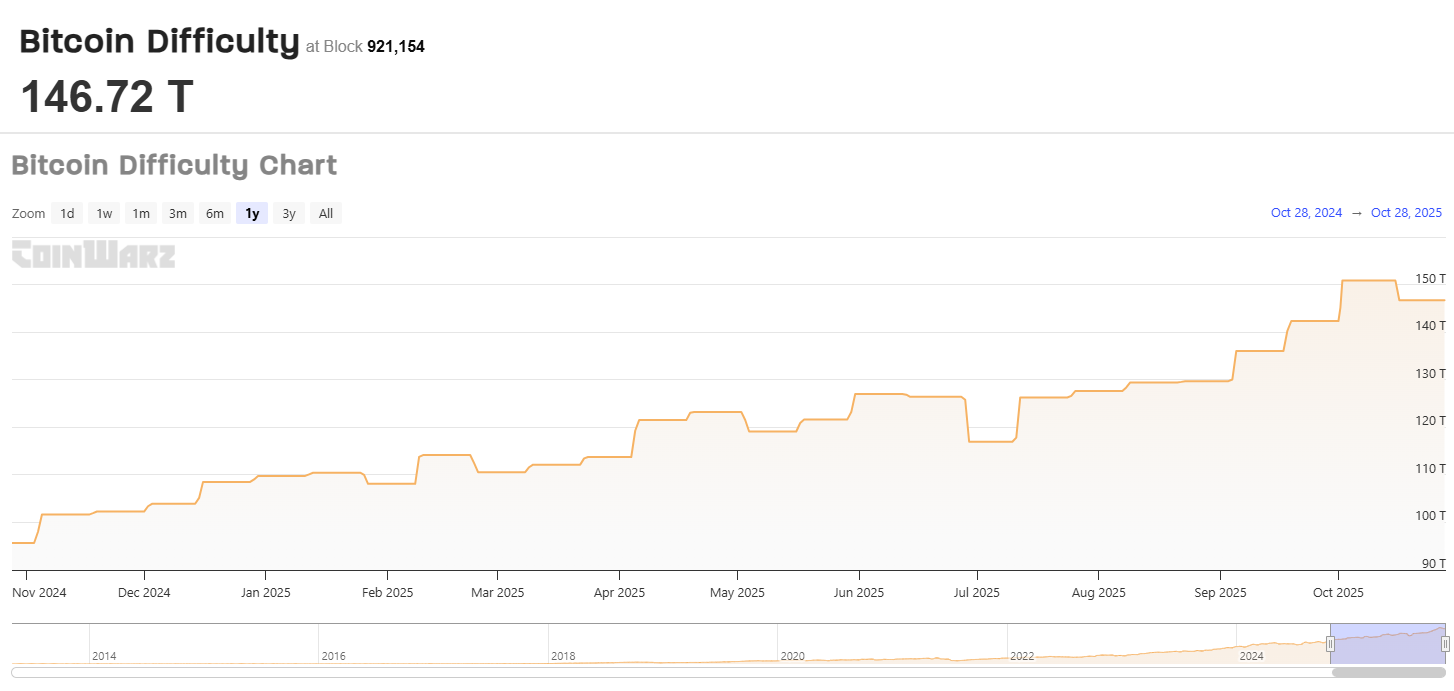The width and height of the screenshot is (1454, 691).
Task: Open the Oct 28, 2025 end date
Action: [x=1406, y=212]
